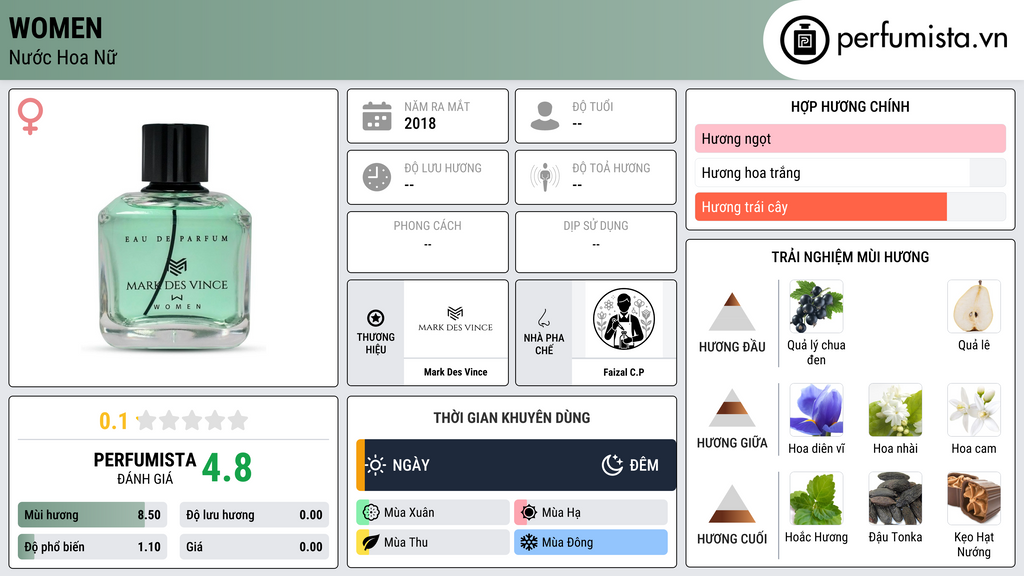This screenshot has height=576, width=1024.
Task: Click the perfumista.vn perfume bottle logo icon
Action: (x=804, y=40)
